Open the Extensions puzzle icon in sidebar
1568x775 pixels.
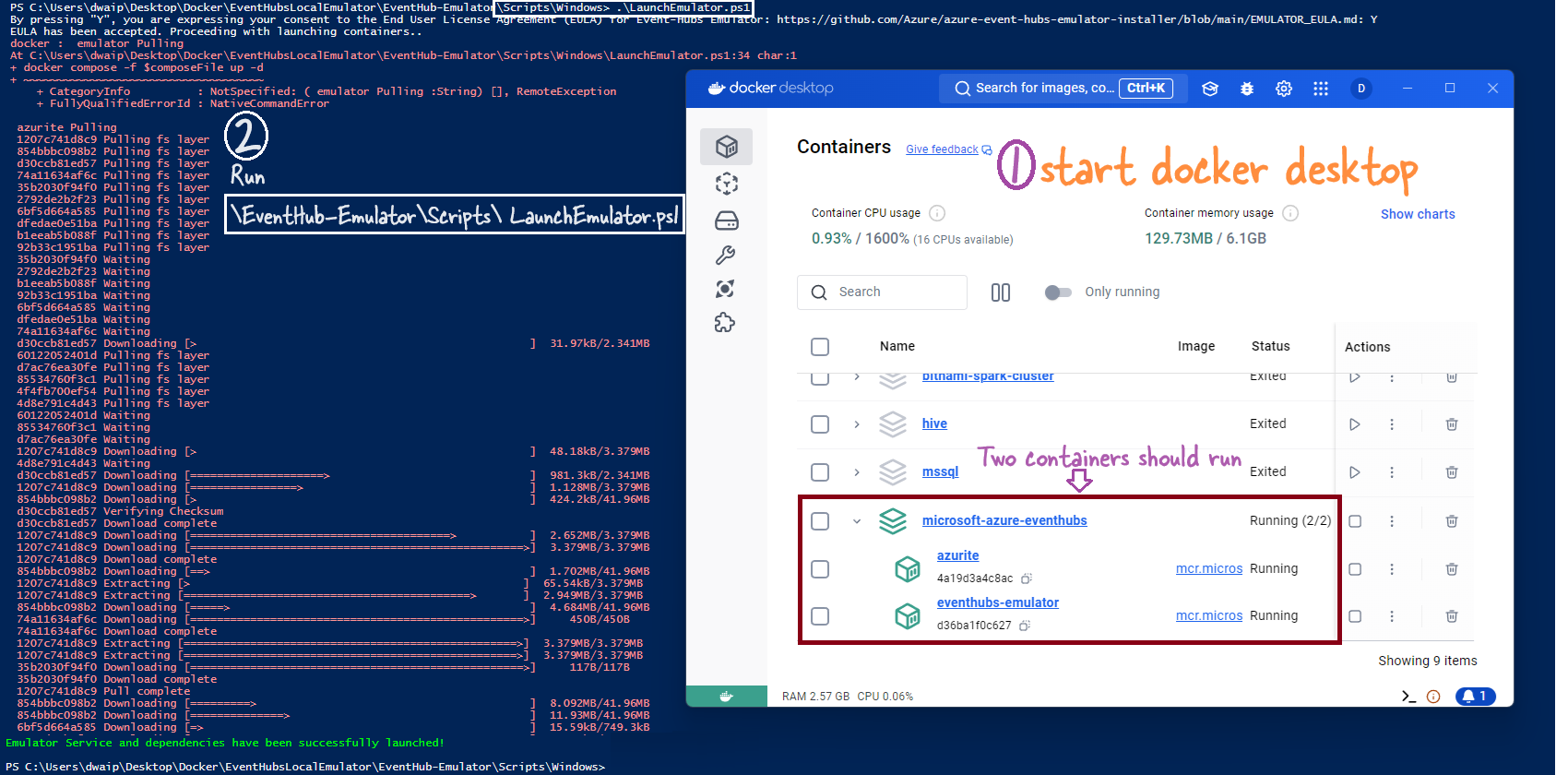(x=726, y=322)
